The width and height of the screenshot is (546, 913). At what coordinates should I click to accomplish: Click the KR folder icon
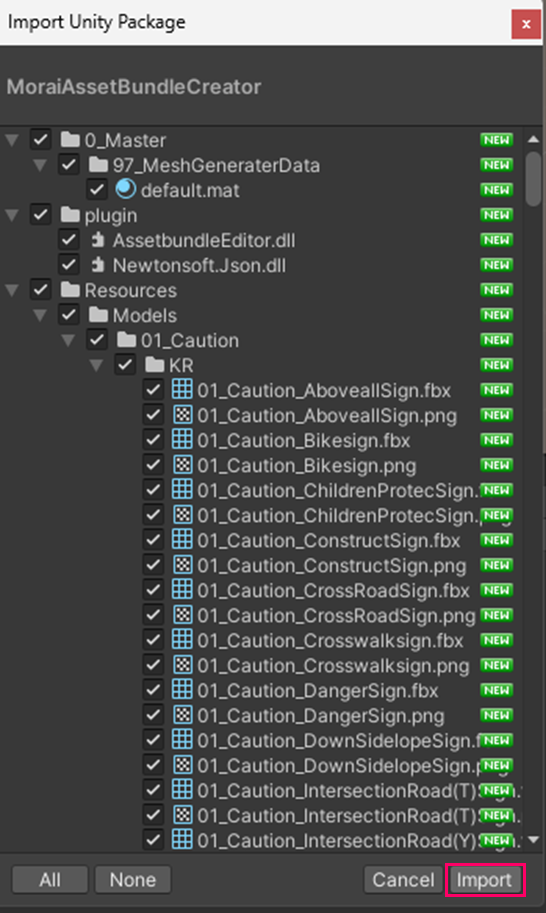coord(154,365)
